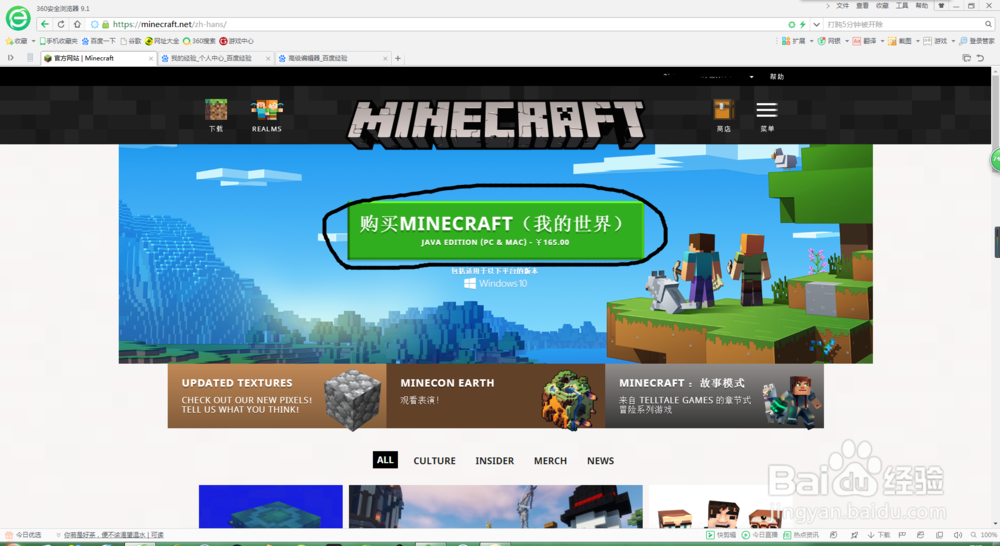Click the skin shirt icon in title bar
Screen dimensions: 1000x546
click(x=941, y=6)
